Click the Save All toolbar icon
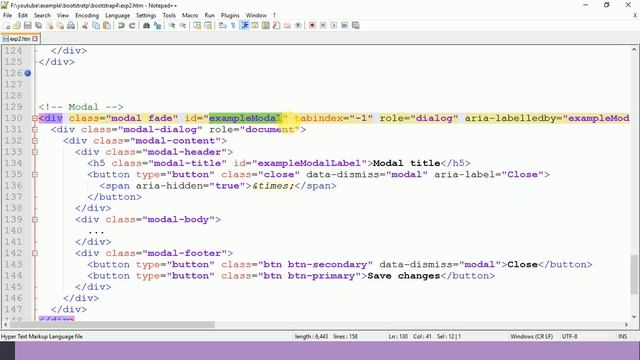 tap(38, 25)
